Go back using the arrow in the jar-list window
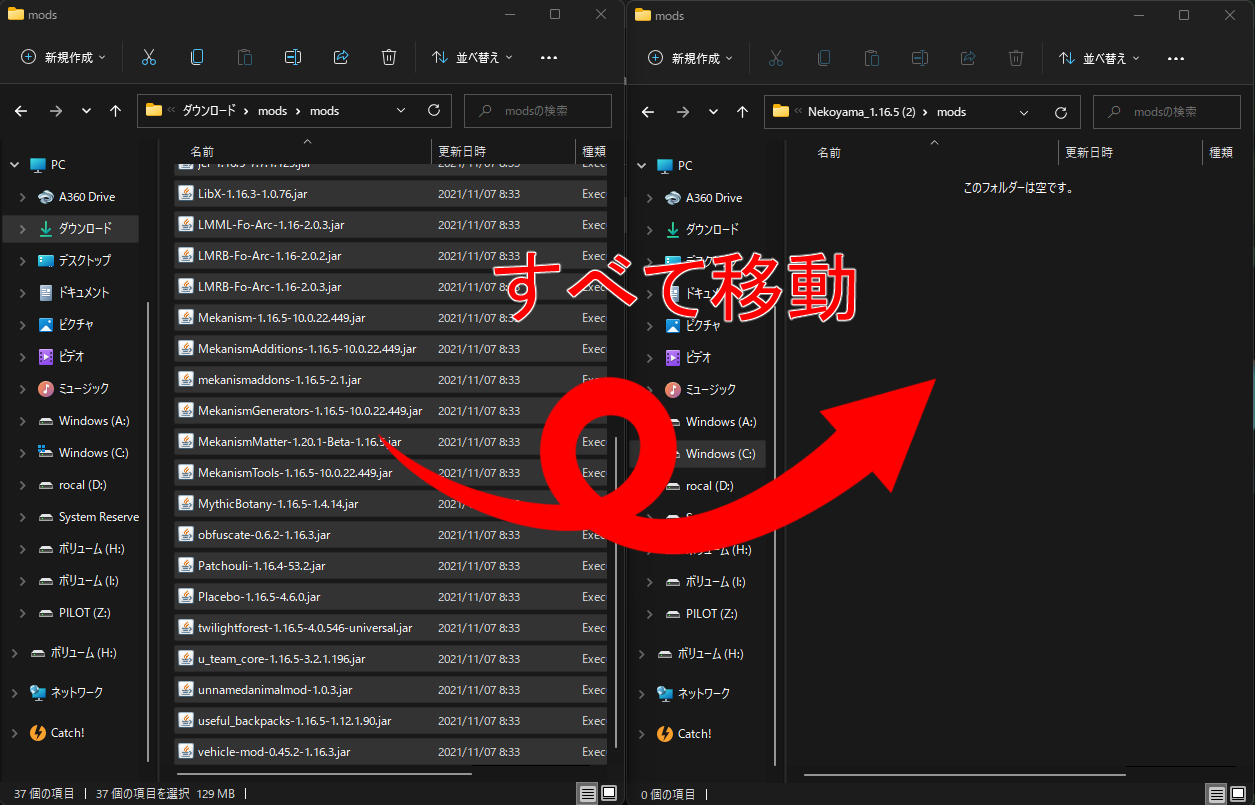 [x=21, y=111]
